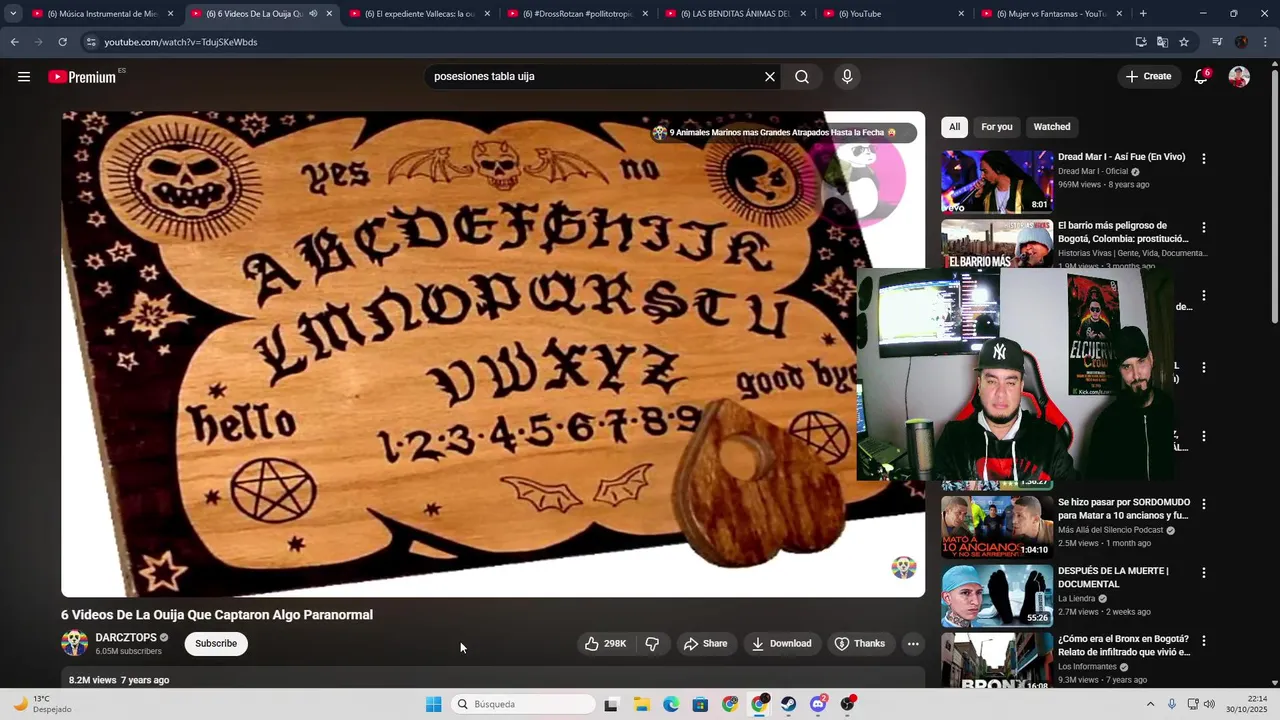Open options menu for SORDOMUDO video
This screenshot has width=1280, height=720.
click(x=1203, y=504)
